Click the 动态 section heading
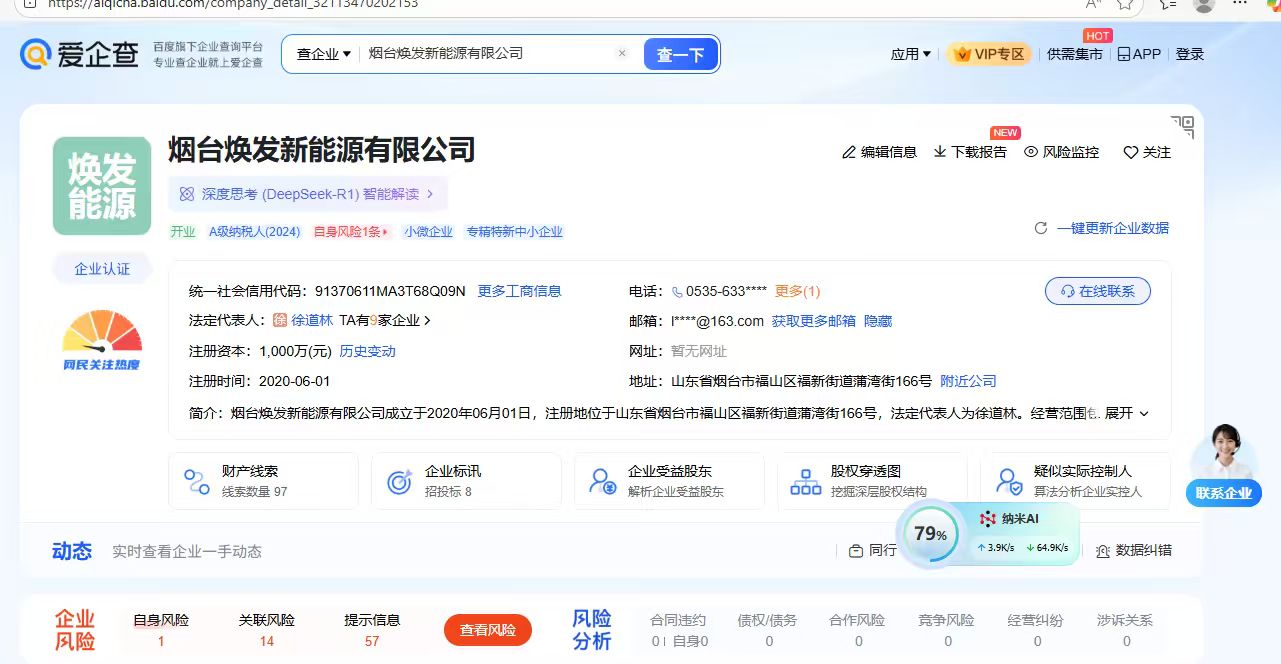This screenshot has height=664, width=1281. click(x=72, y=551)
